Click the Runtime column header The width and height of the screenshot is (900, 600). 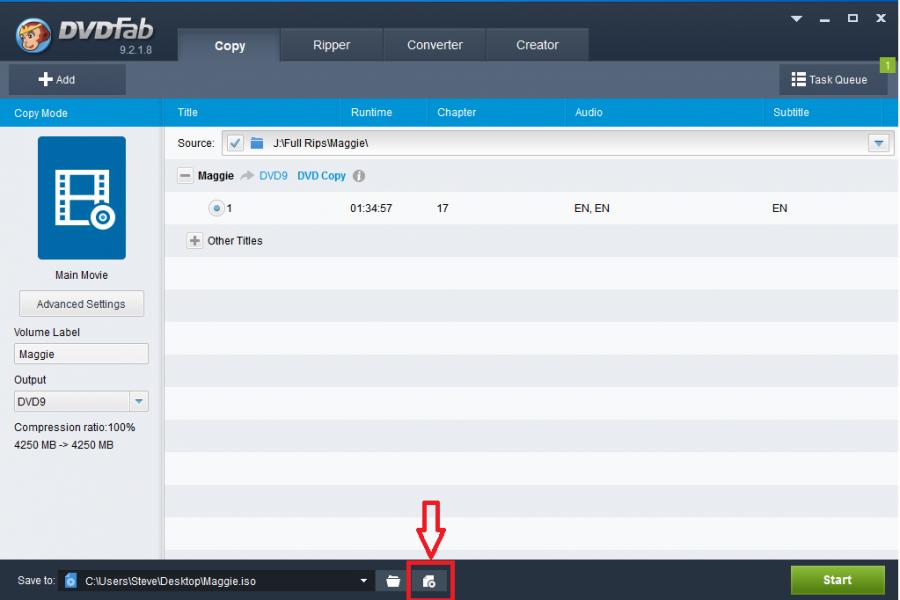[x=371, y=112]
